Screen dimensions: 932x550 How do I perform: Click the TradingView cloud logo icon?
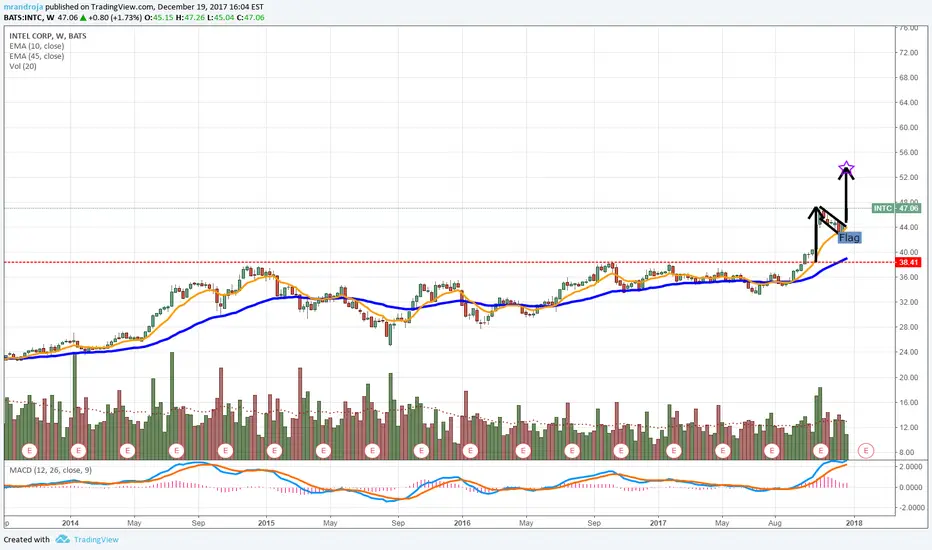pyautogui.click(x=62, y=539)
